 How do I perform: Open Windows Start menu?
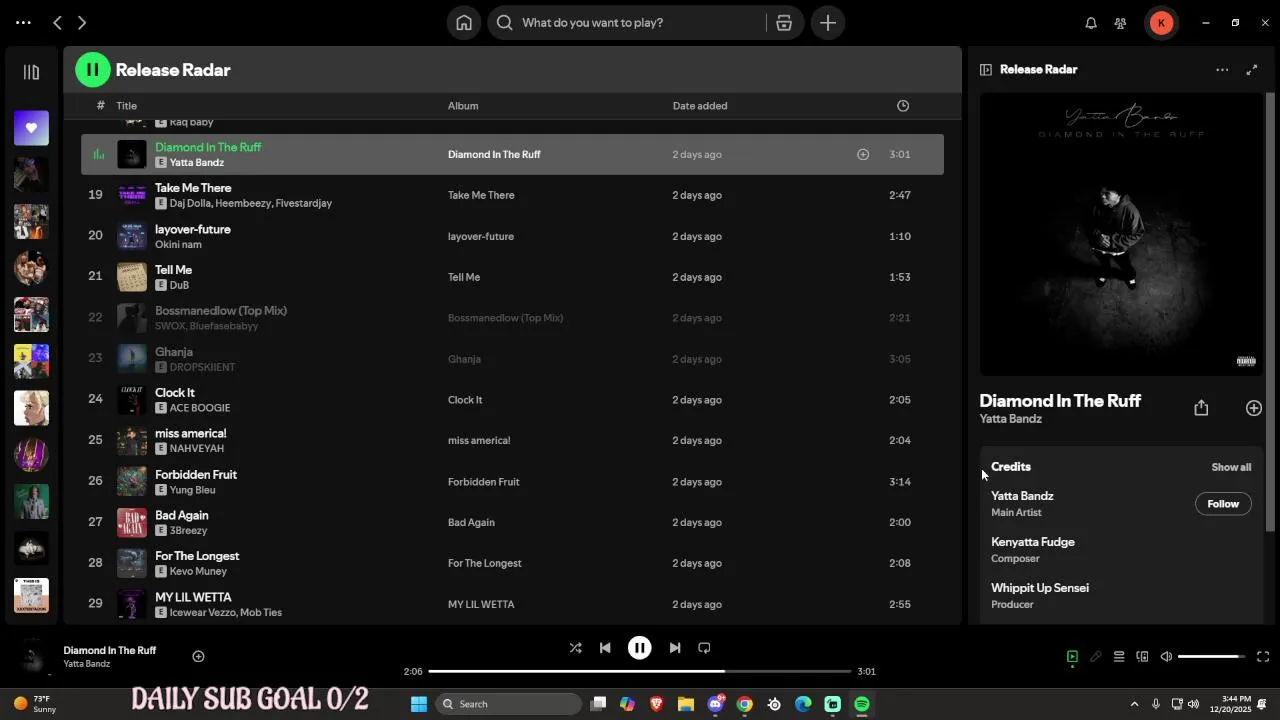click(419, 704)
